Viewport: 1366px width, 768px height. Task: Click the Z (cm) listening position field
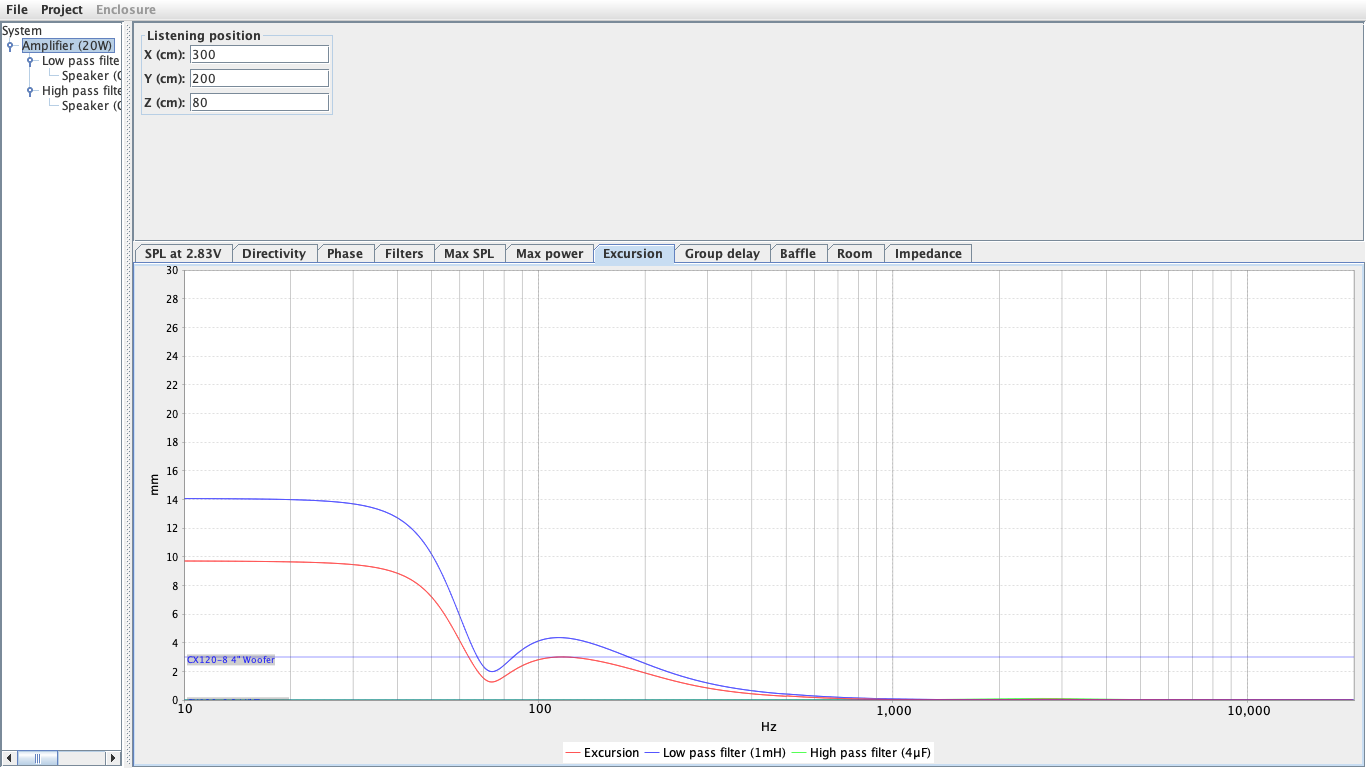click(x=259, y=102)
